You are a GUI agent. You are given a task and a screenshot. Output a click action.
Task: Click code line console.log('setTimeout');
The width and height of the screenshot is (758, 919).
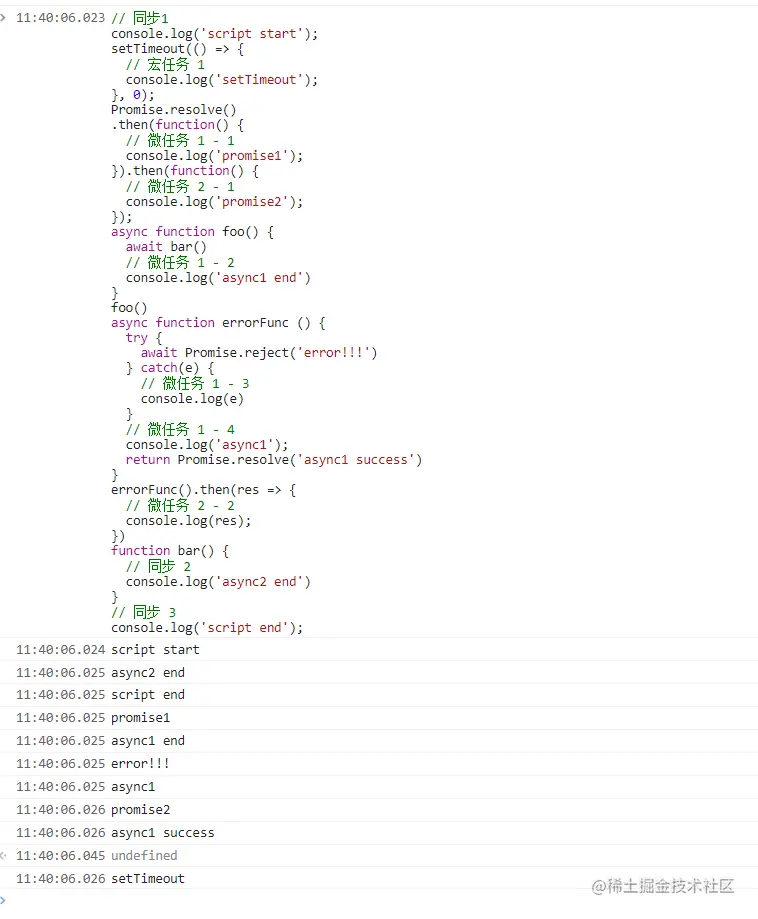pyautogui.click(x=222, y=79)
